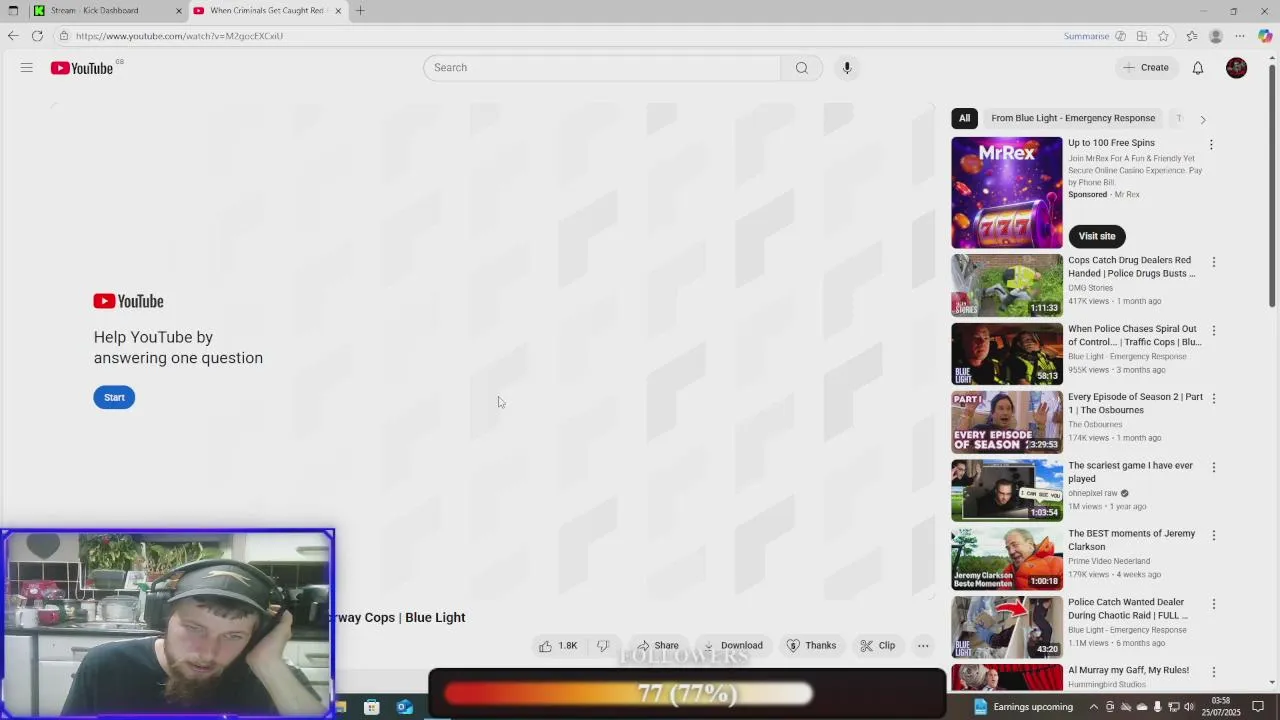
Task: Start voice search with microphone icon
Action: [x=847, y=68]
